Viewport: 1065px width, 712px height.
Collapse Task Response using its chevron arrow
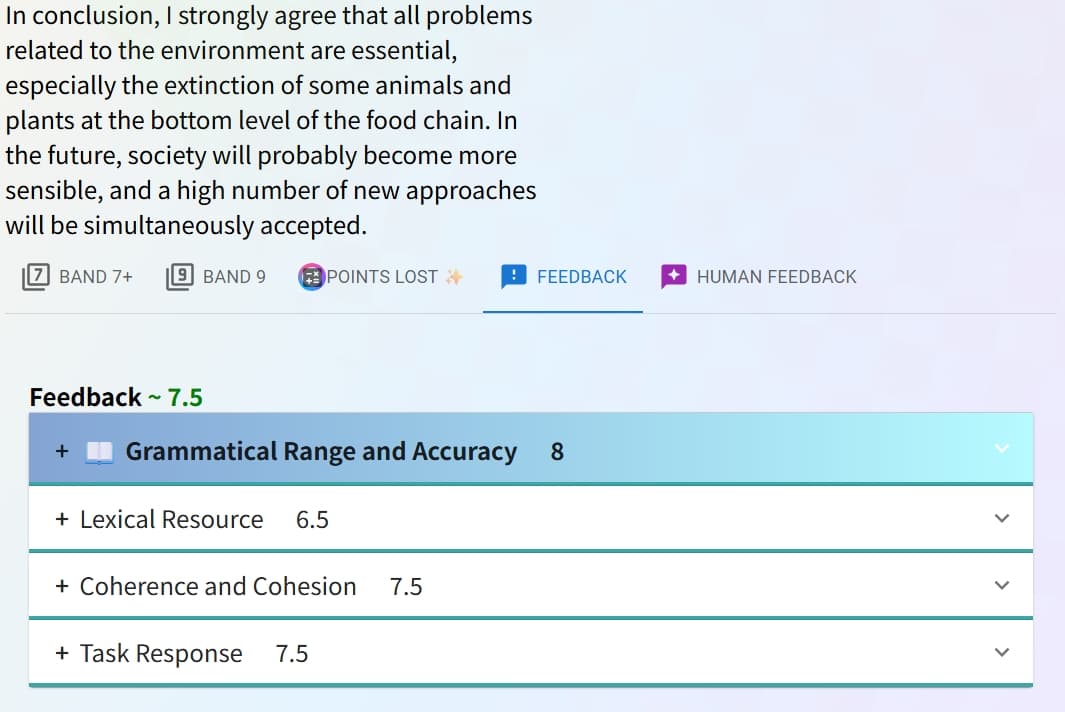pos(1002,652)
